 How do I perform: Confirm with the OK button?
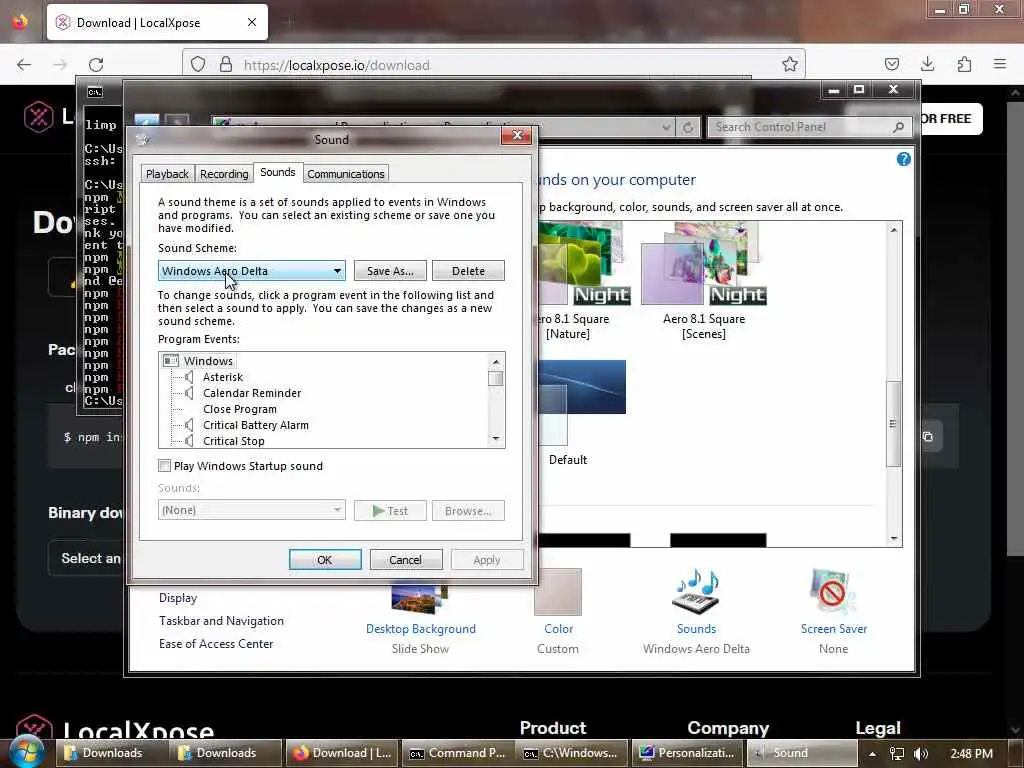click(325, 560)
